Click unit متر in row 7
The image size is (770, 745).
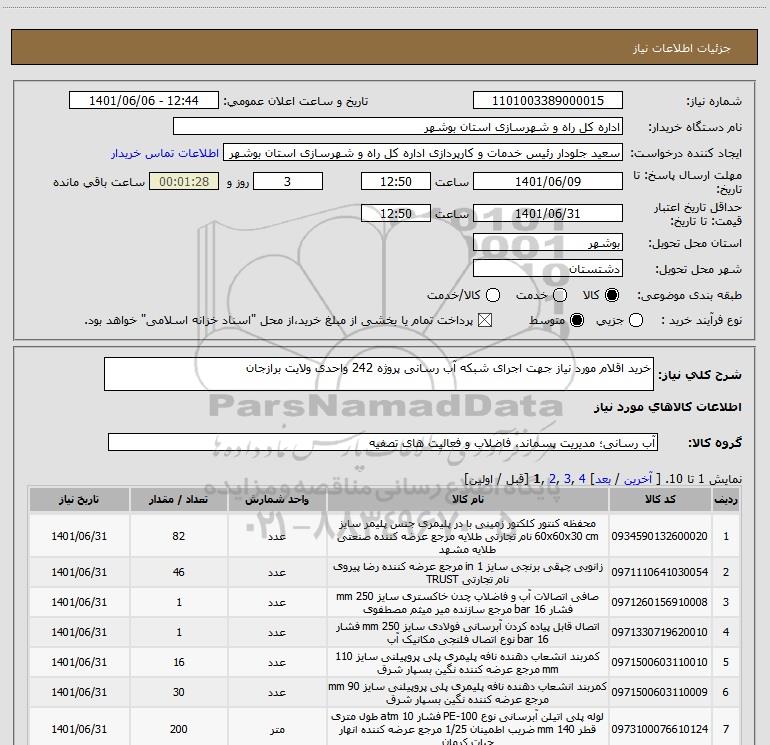point(277,730)
